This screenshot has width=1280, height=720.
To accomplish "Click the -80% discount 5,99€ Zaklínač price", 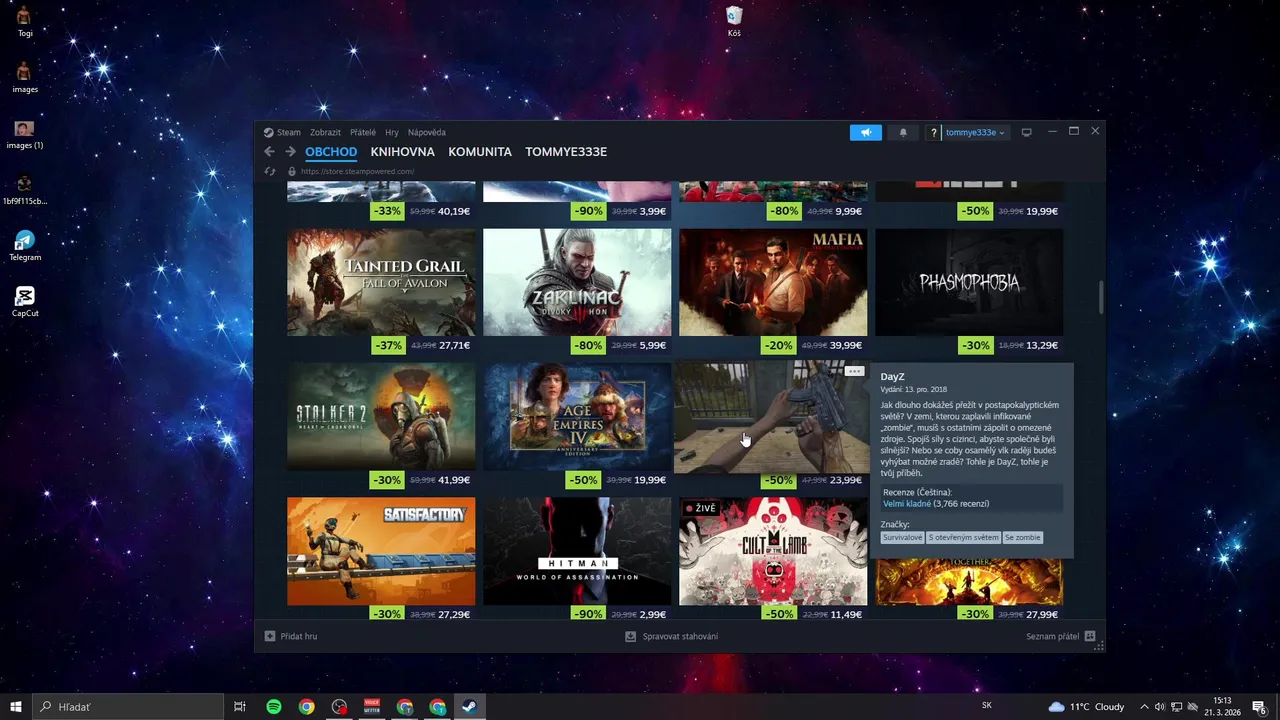I will (x=618, y=345).
